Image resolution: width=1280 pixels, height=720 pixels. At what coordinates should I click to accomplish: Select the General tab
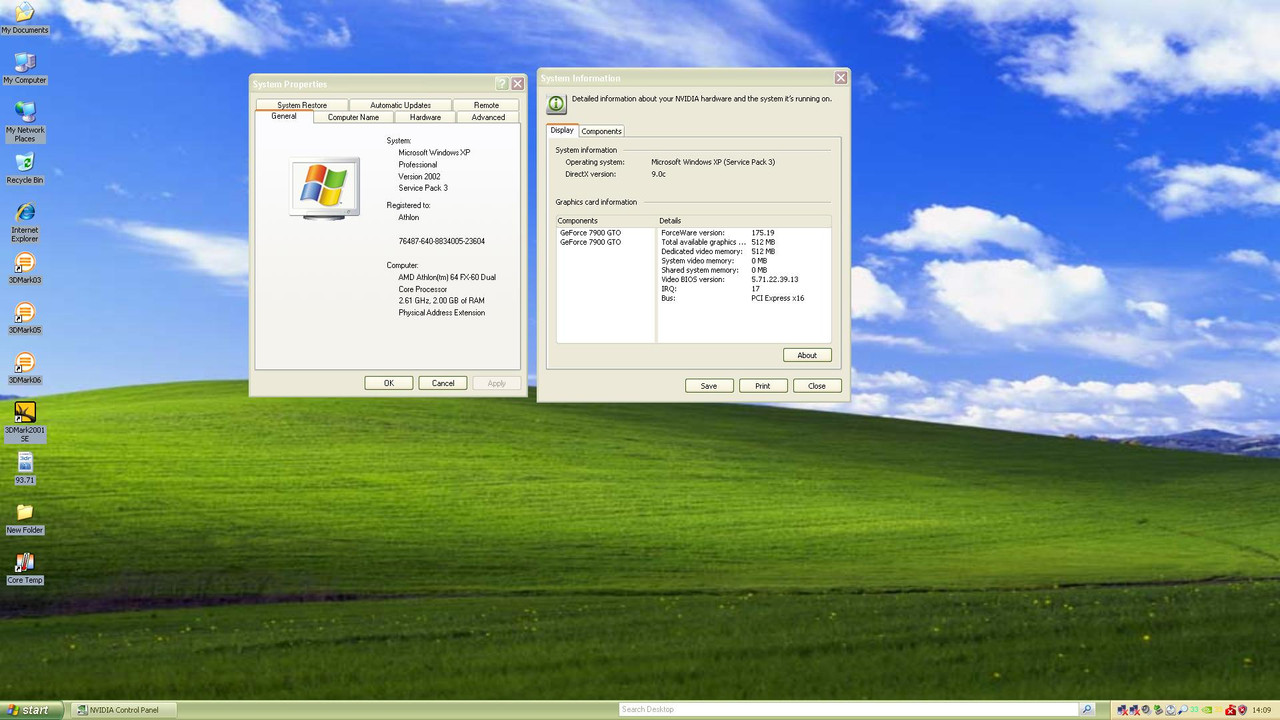(284, 116)
